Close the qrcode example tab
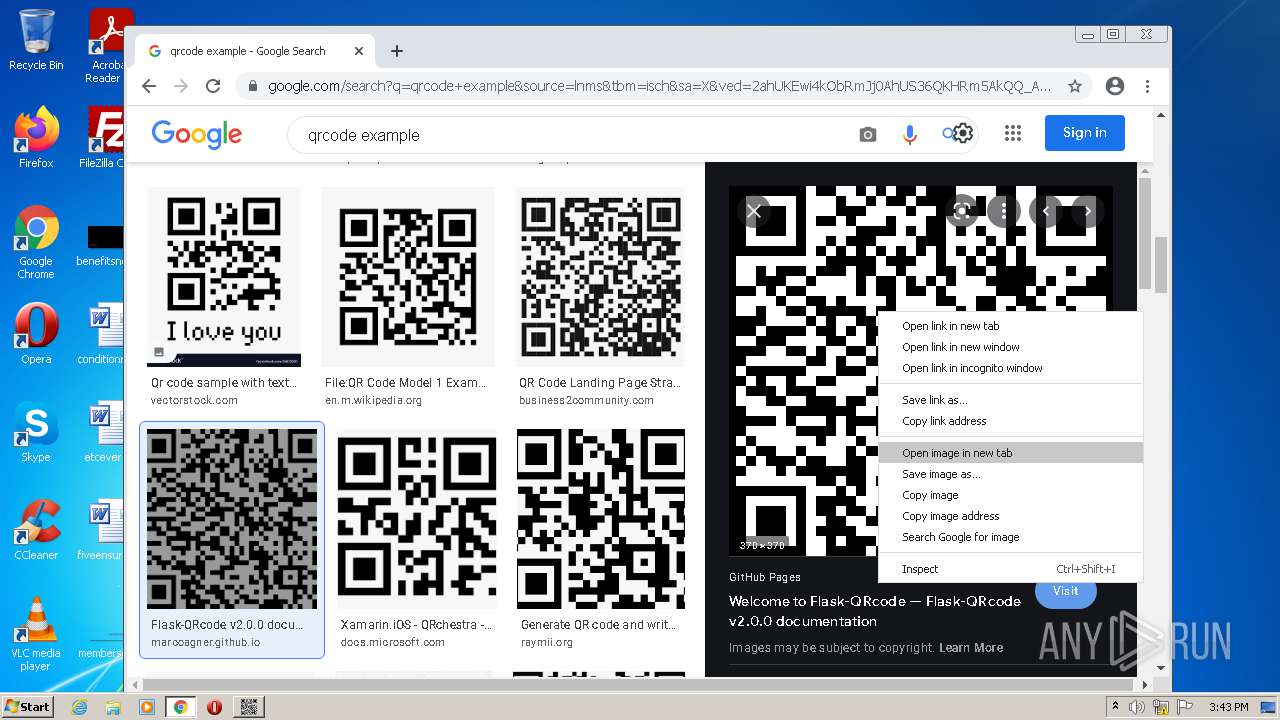The image size is (1280, 720). point(358,51)
